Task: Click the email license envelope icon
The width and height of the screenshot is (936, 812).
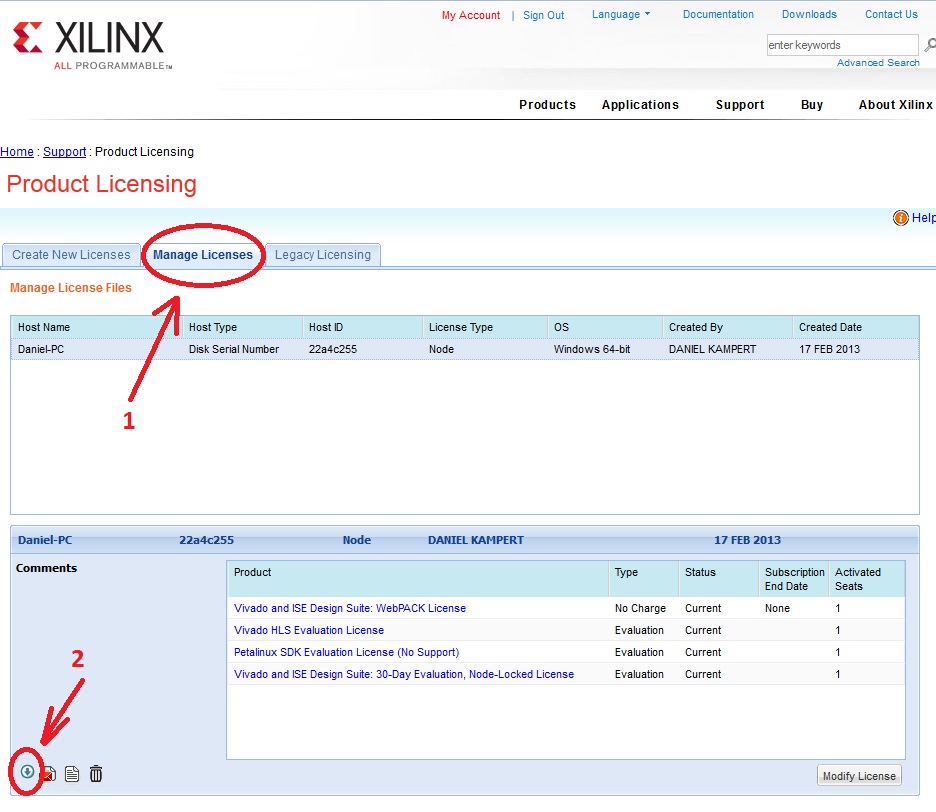Action: click(50, 774)
